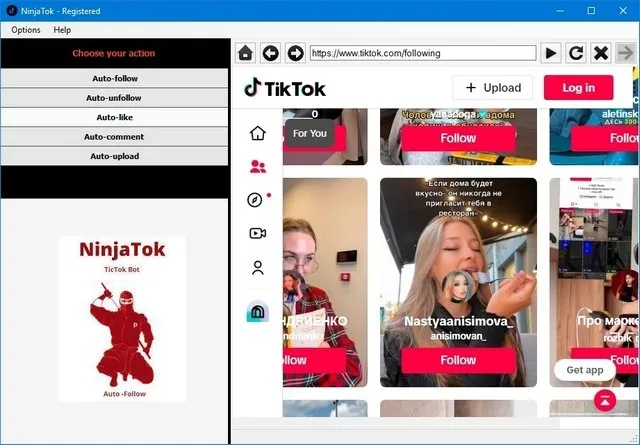Go forward with the right arrow icon
640x445 pixels.
(295, 53)
